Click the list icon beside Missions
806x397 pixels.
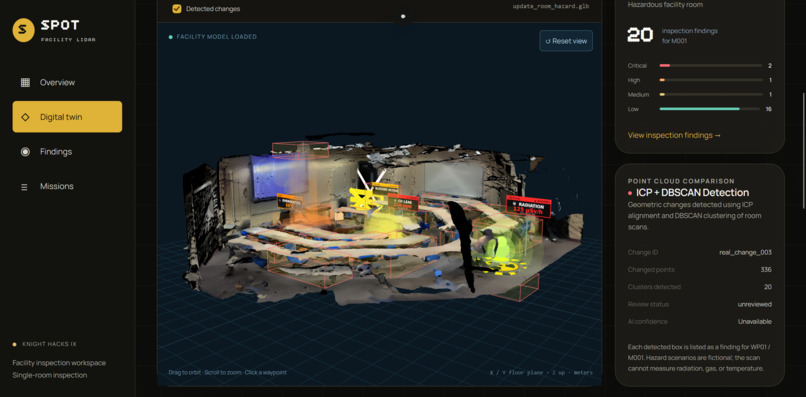click(24, 187)
